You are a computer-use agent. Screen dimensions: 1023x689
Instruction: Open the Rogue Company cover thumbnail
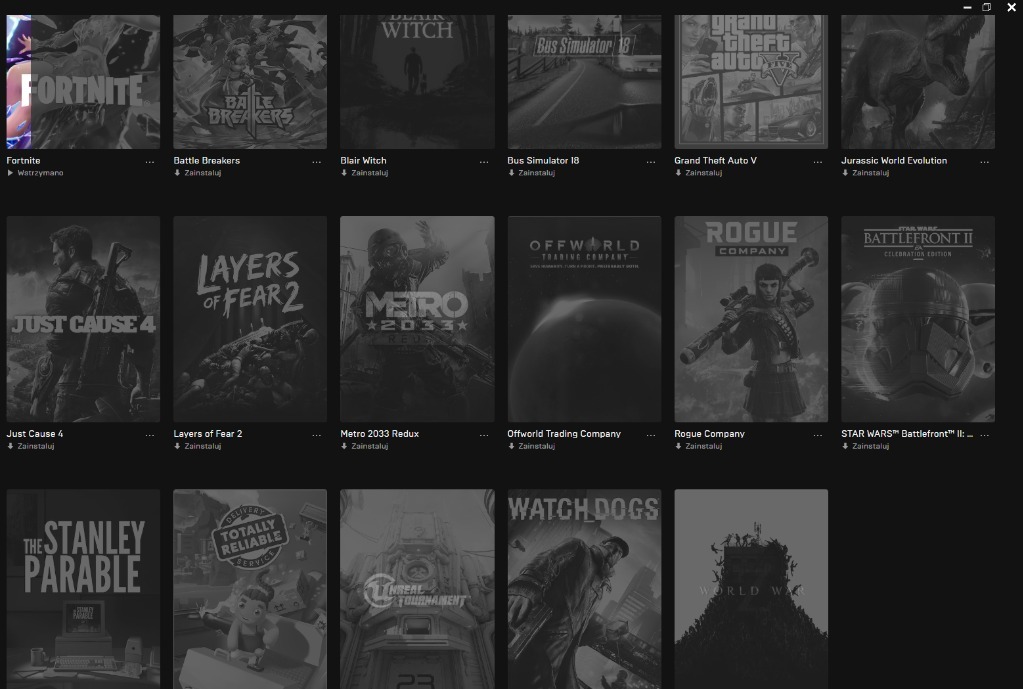pos(751,319)
